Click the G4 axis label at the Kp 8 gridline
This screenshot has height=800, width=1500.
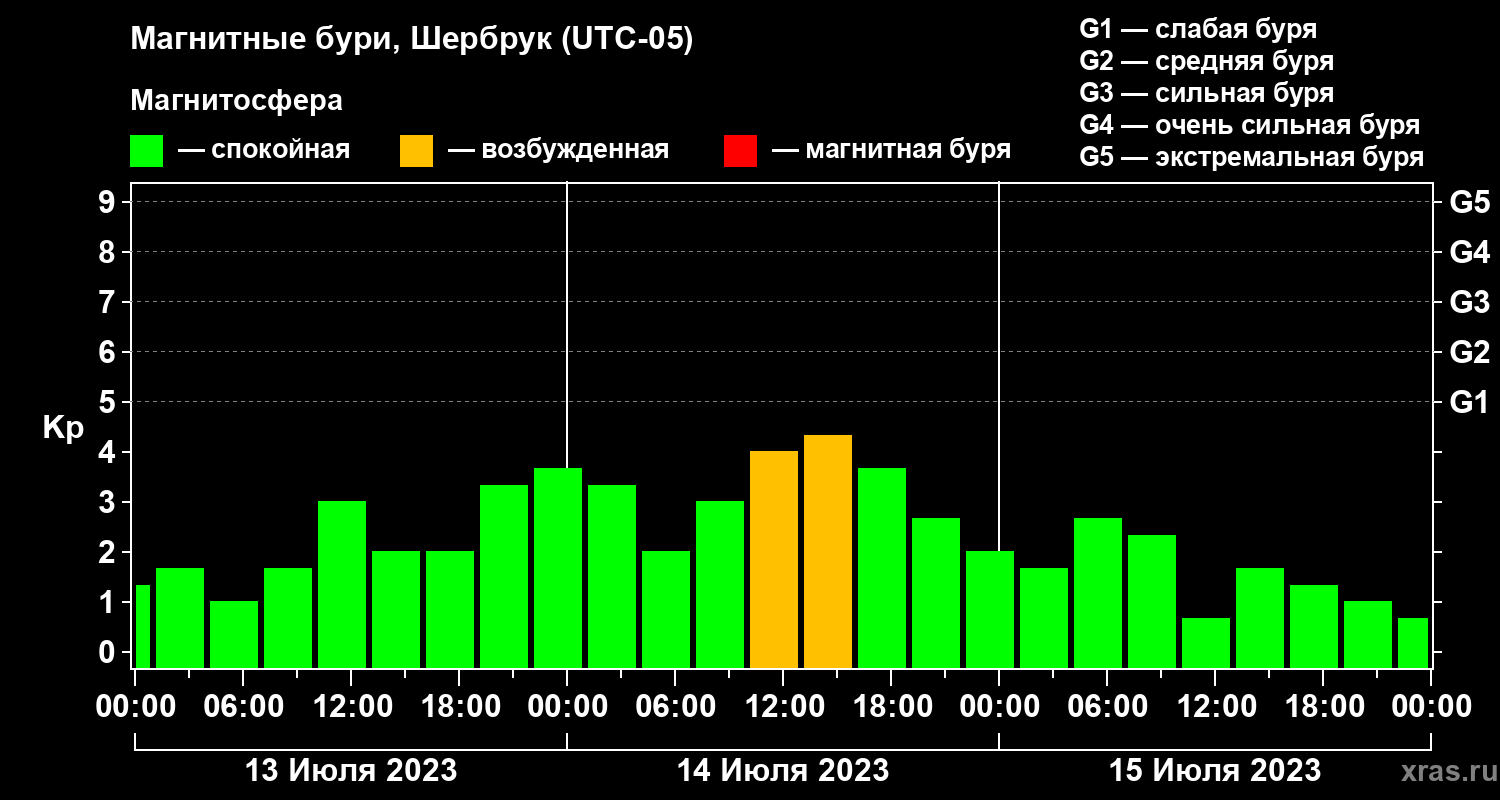(1469, 252)
